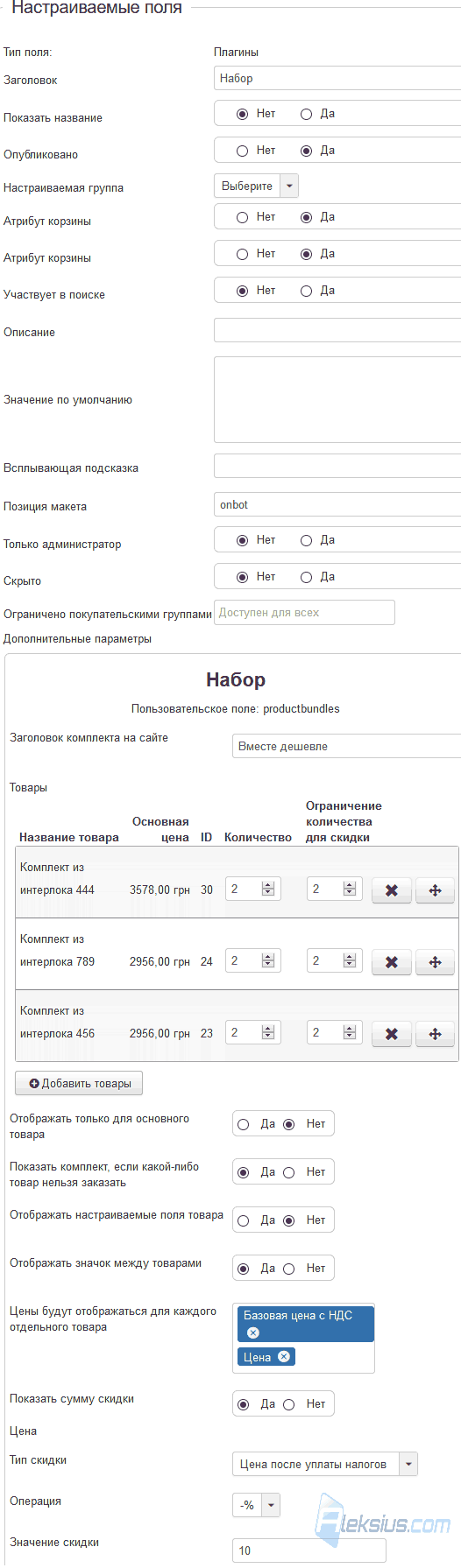This screenshot has width=461, height=1568.
Task: Move handle for Комплект из интерлока 444
Action: coord(435,890)
